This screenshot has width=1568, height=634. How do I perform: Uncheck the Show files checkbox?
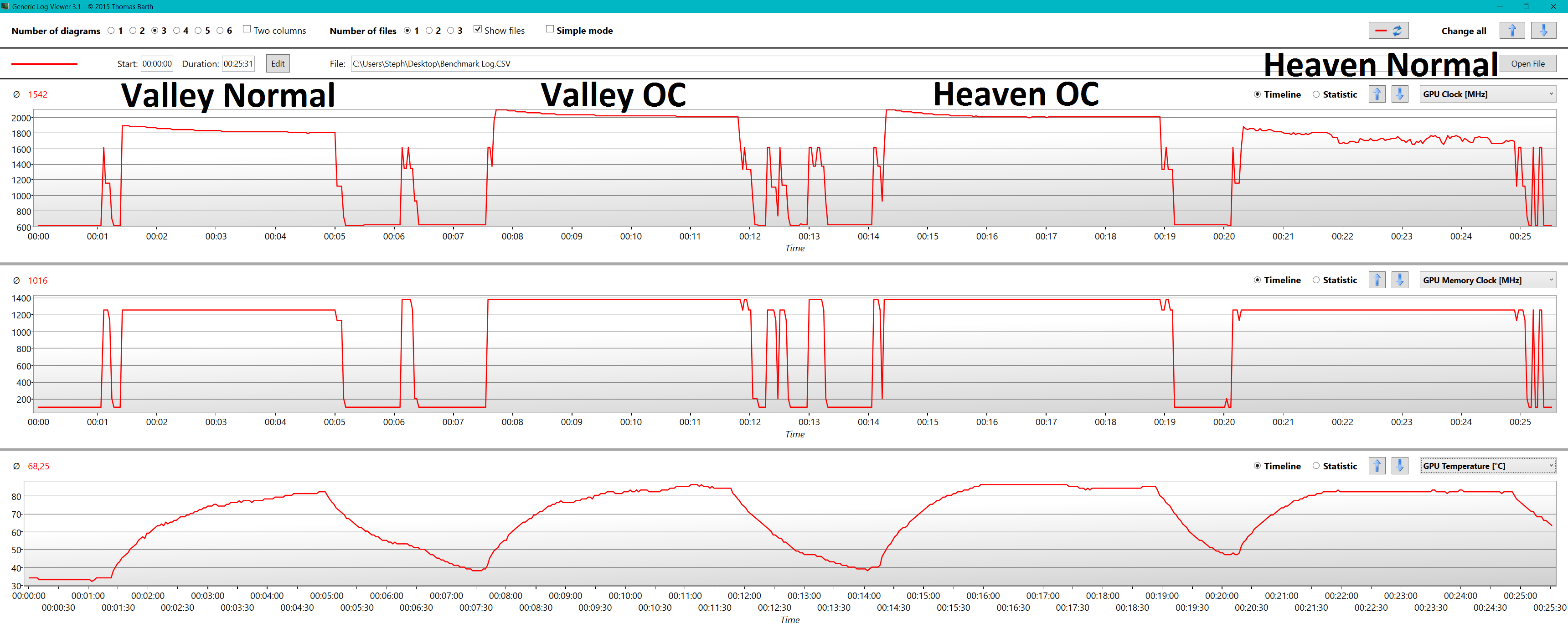pos(478,29)
